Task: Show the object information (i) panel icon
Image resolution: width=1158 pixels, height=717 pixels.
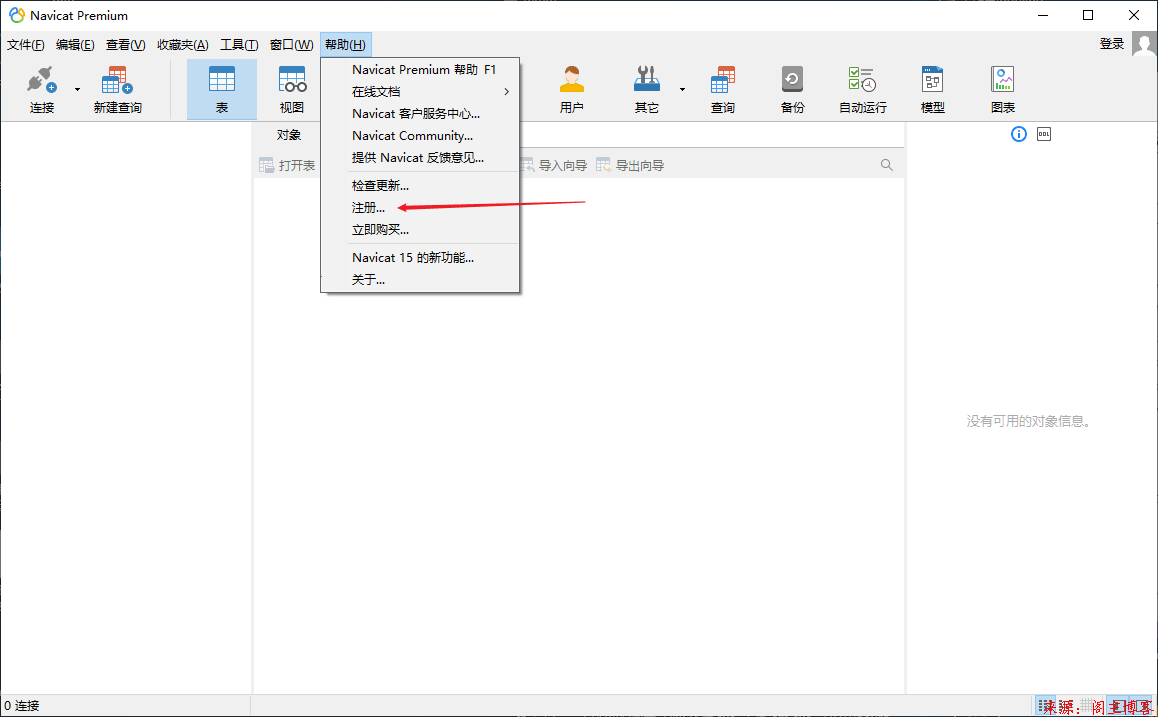Action: [1019, 134]
